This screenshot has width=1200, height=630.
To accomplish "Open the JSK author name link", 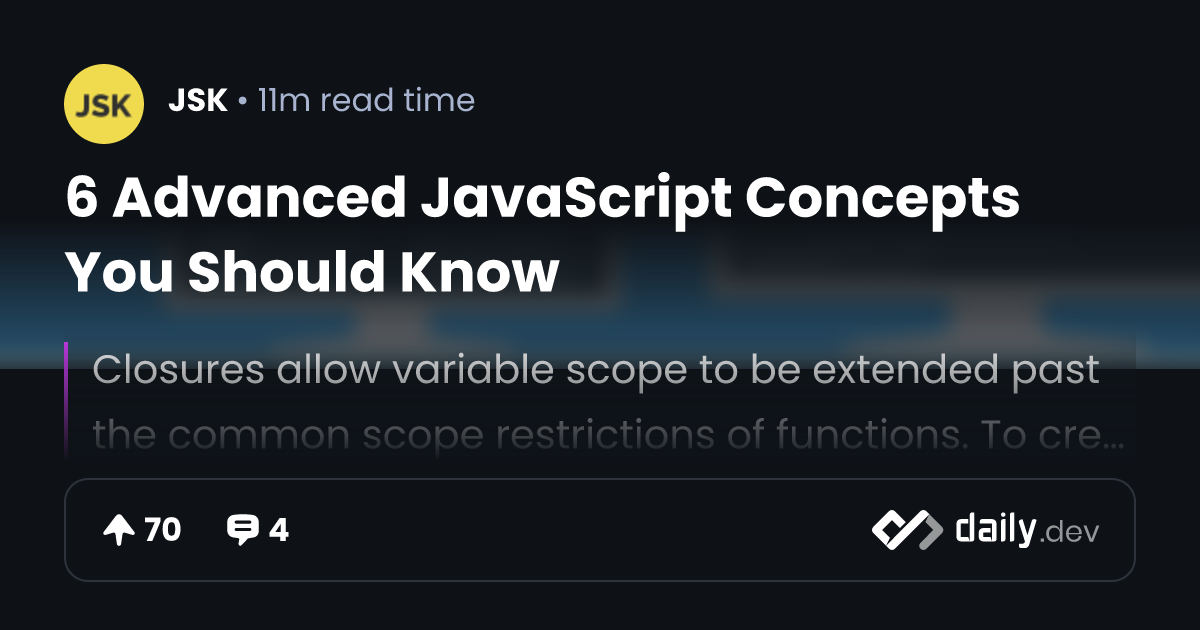I will point(198,101).
